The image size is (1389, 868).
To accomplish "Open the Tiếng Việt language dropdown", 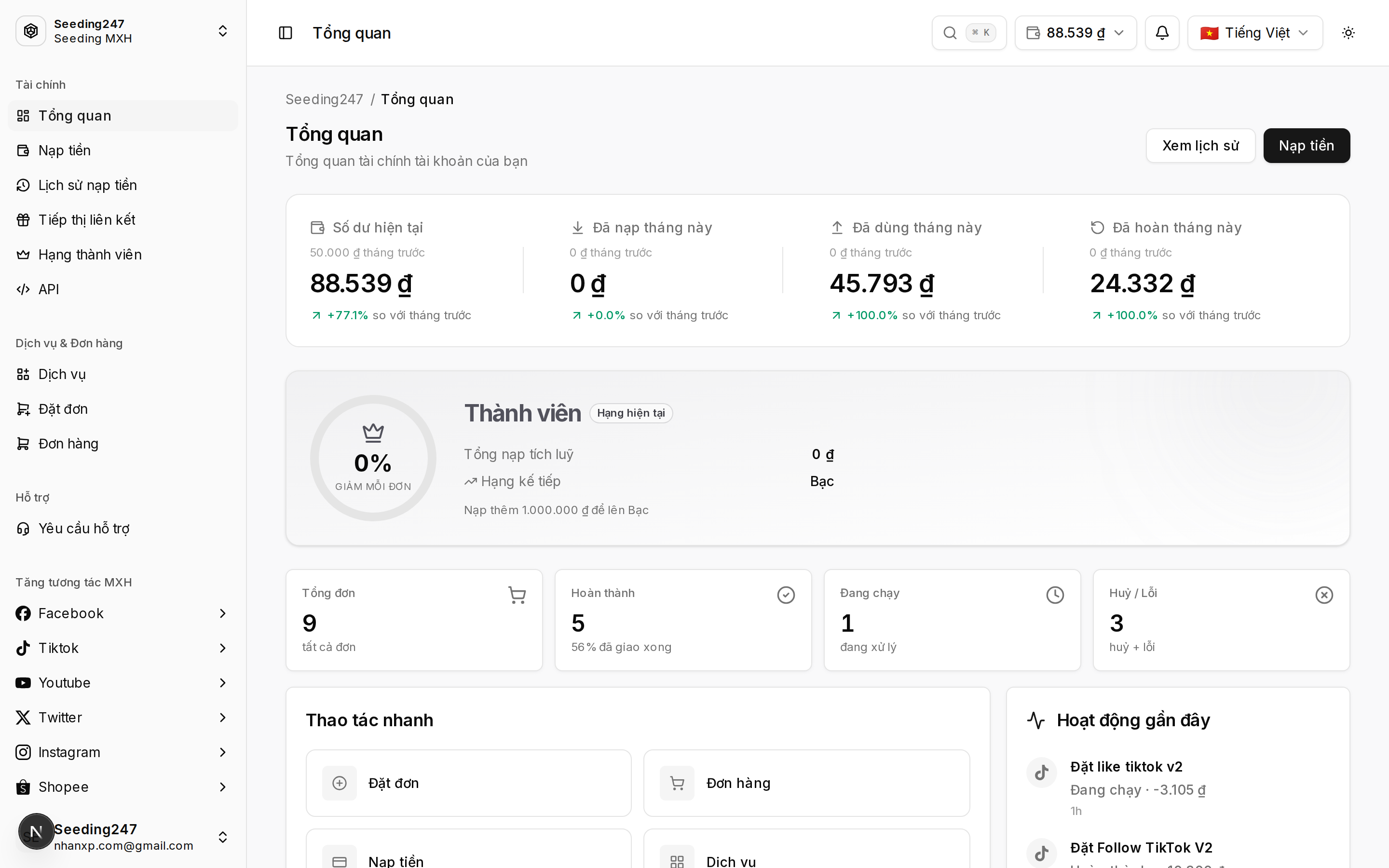I will coord(1255,33).
